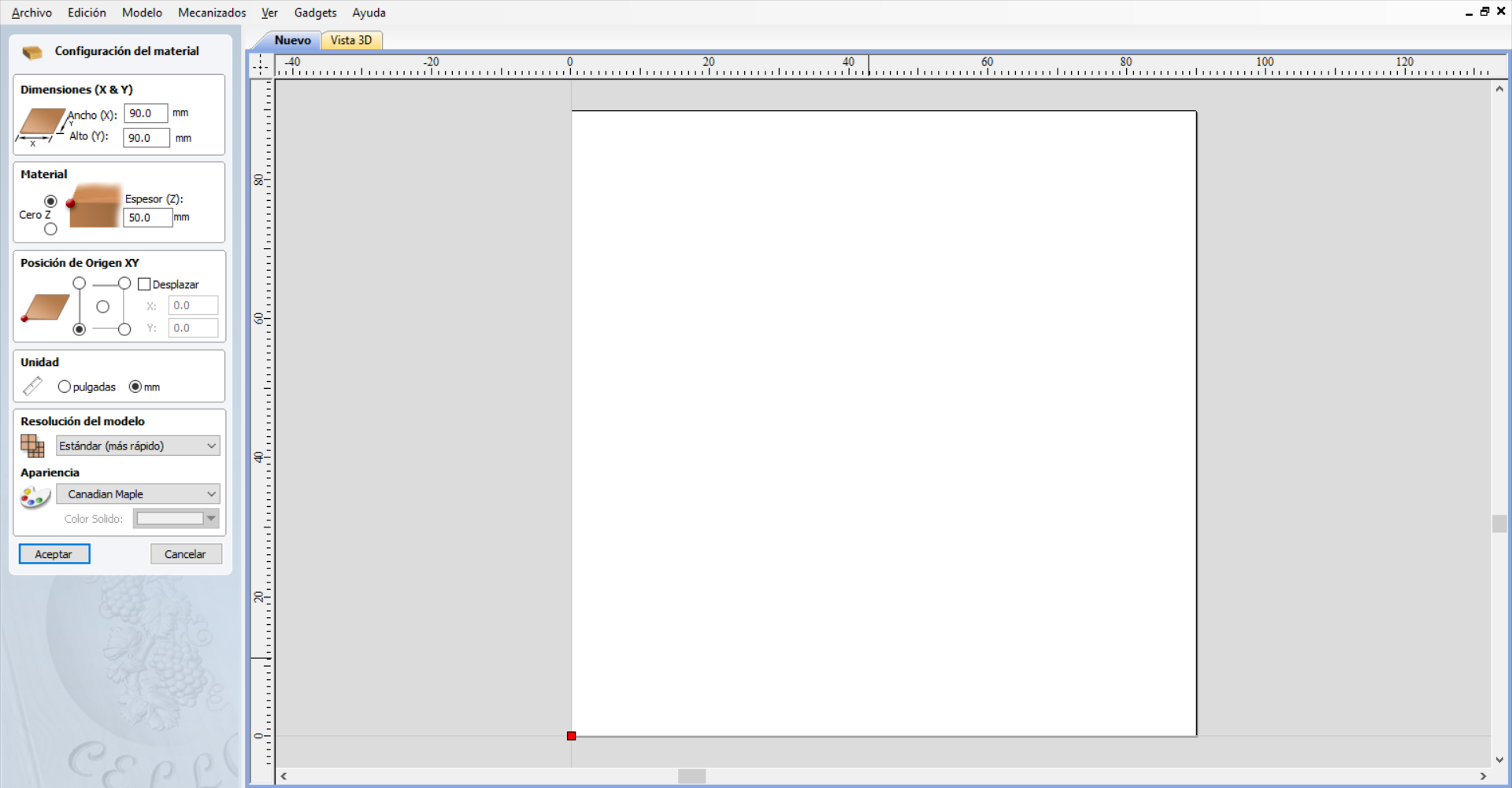
Task: Open the Gadgets menu
Action: point(315,13)
